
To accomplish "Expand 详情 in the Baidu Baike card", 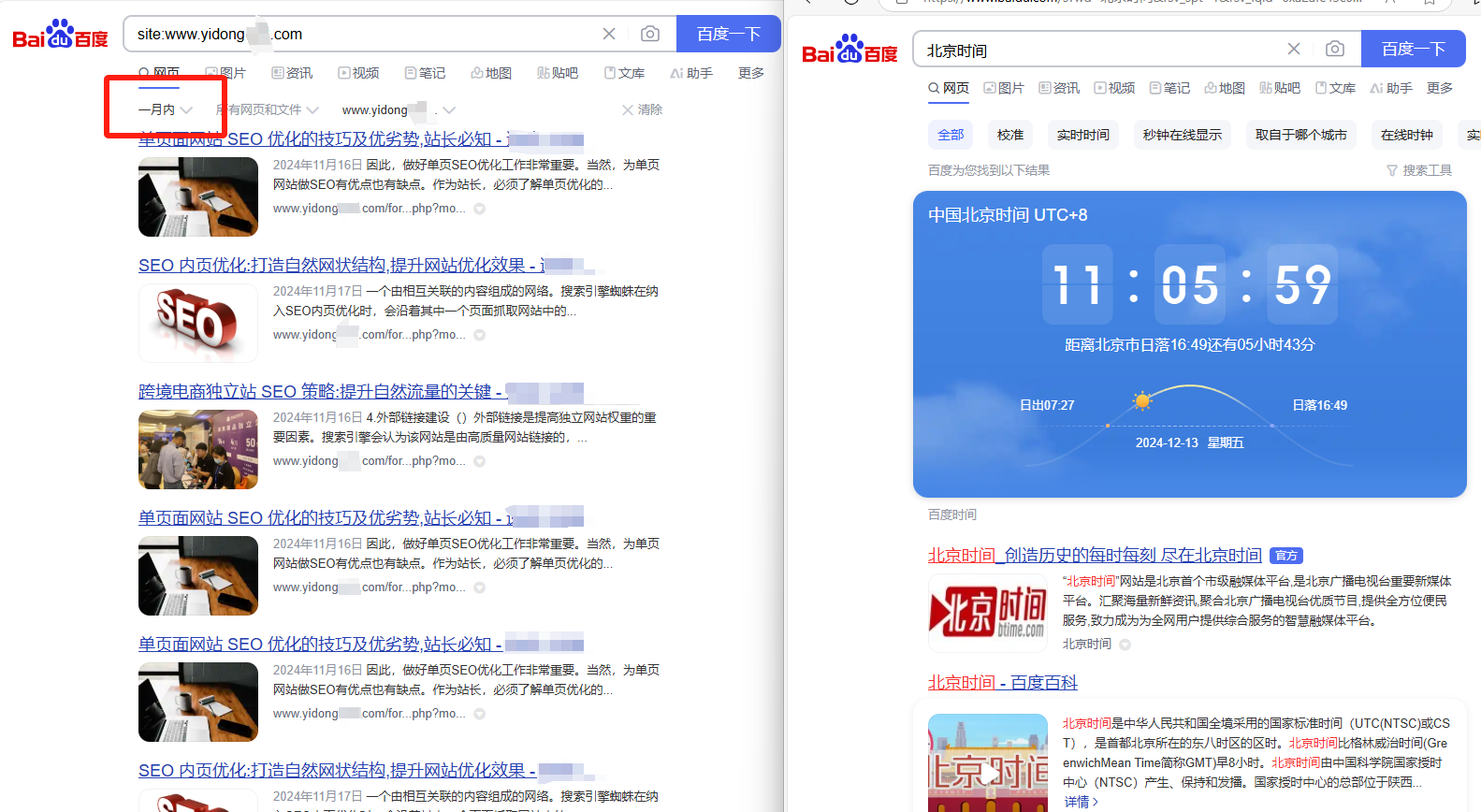I will point(1081,802).
